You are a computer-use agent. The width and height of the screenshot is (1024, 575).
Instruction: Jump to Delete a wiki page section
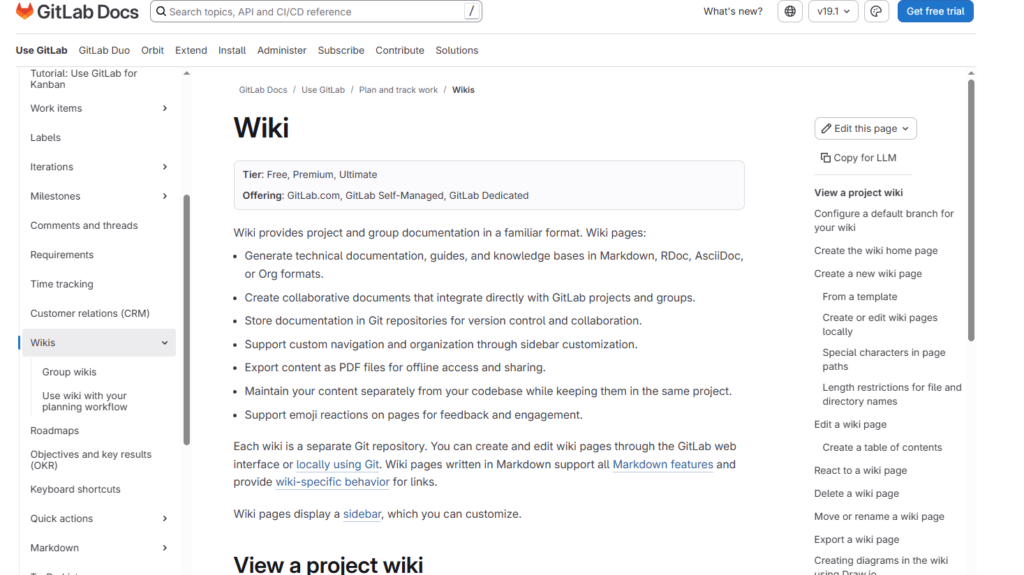point(856,493)
